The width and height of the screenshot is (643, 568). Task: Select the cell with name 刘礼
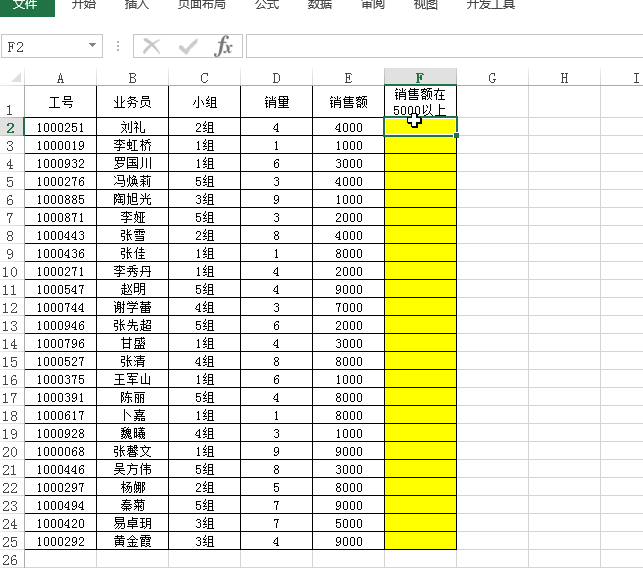(x=132, y=127)
